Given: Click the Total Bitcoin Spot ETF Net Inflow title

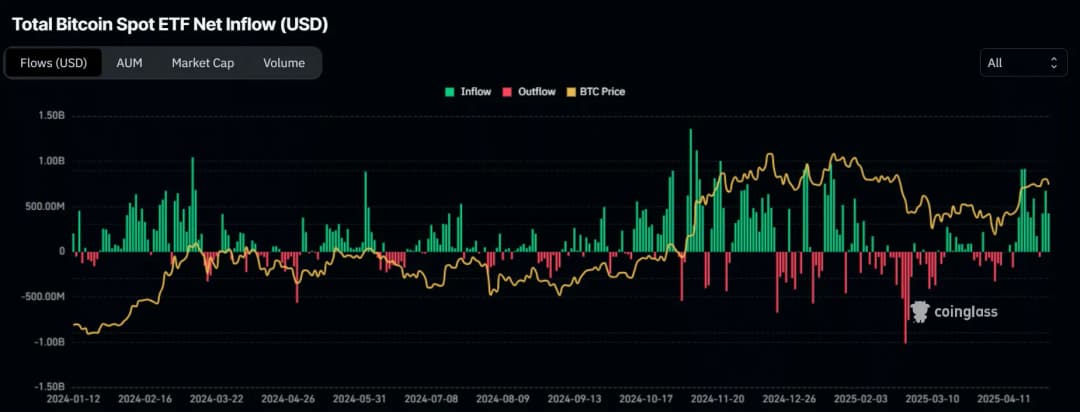Looking at the screenshot, I should 169,23.
